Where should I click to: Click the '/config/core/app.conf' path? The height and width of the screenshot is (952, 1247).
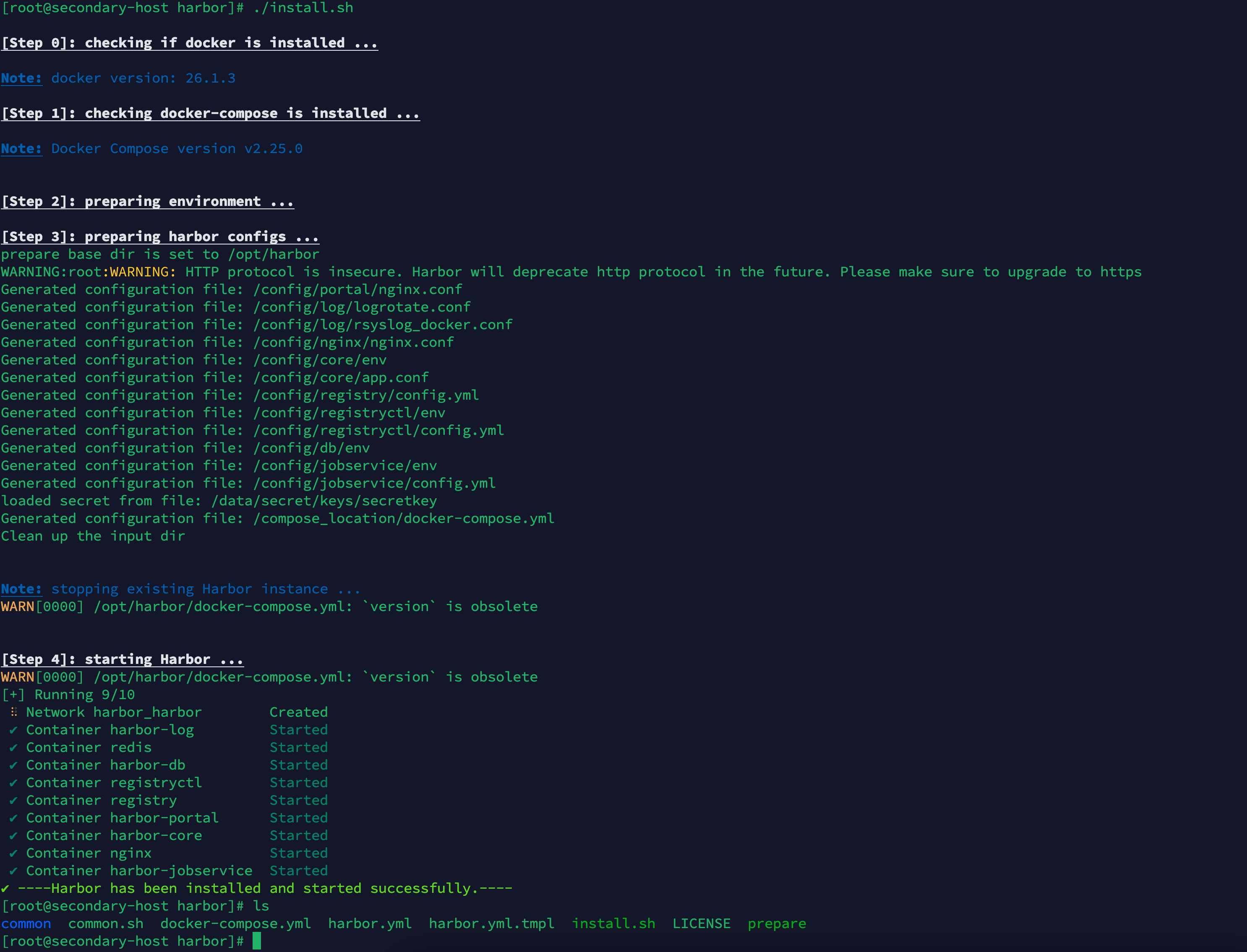point(341,377)
